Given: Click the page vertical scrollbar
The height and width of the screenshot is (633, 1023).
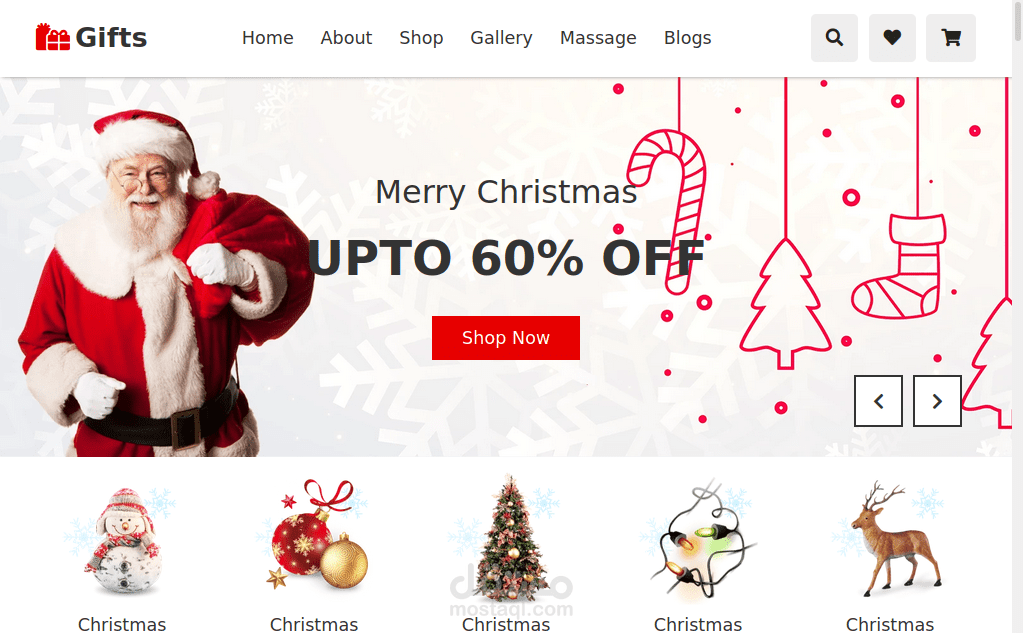Looking at the screenshot, I should tap(1017, 316).
